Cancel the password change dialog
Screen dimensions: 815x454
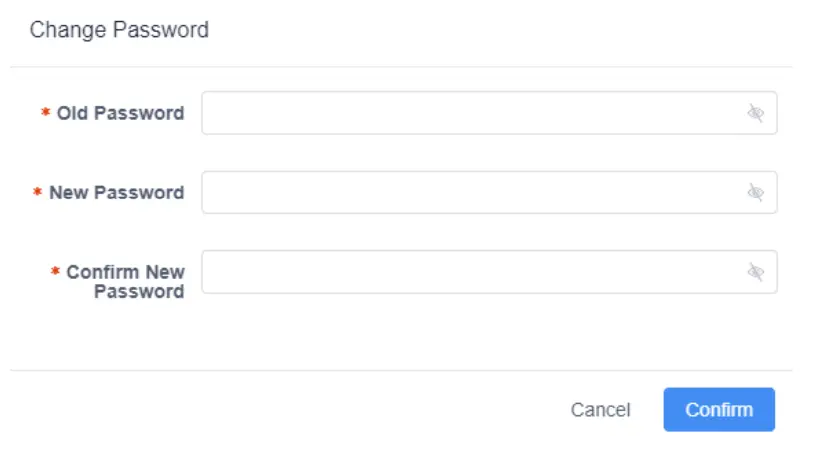pos(600,410)
